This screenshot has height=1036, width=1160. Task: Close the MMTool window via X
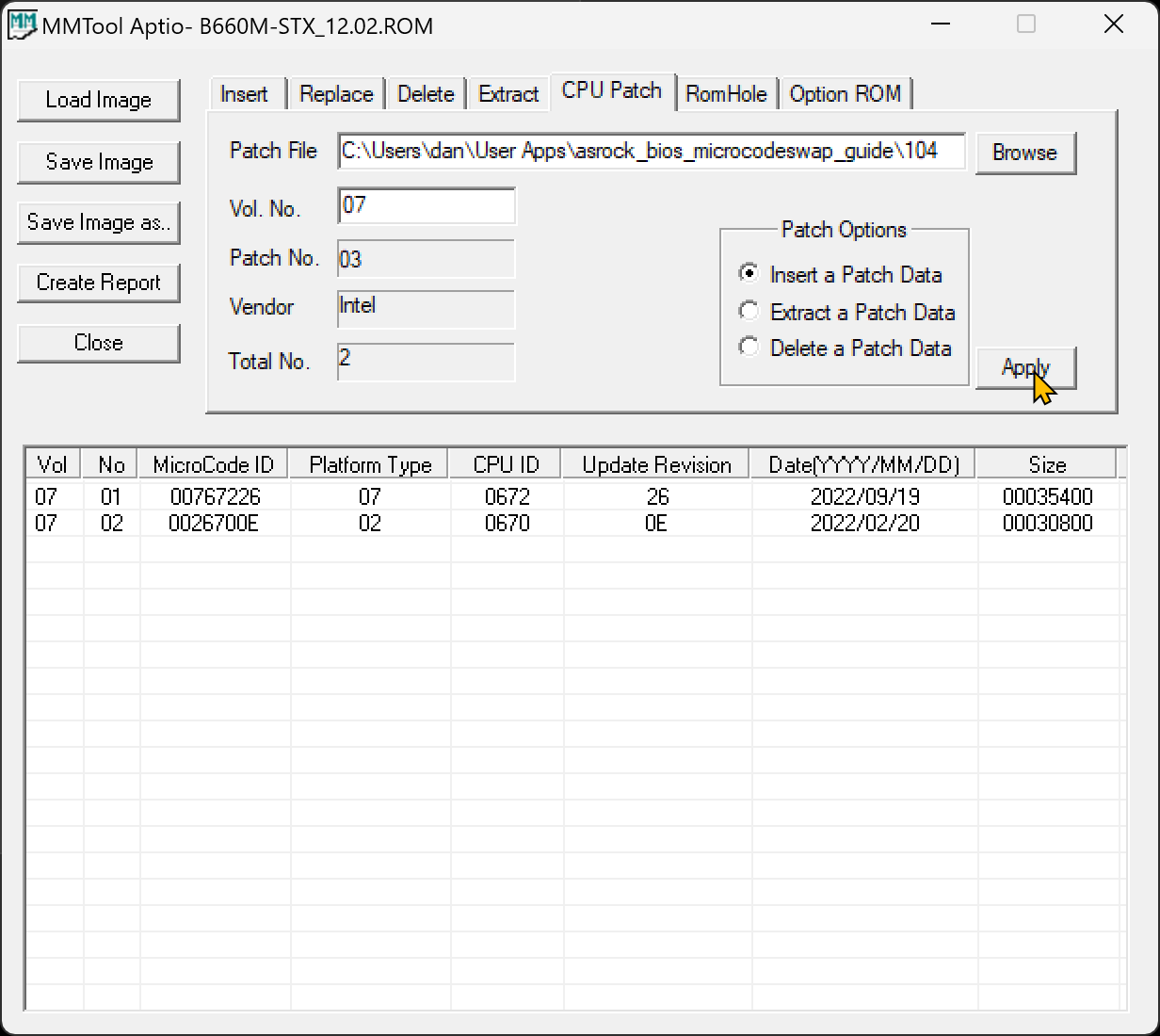click(1114, 24)
